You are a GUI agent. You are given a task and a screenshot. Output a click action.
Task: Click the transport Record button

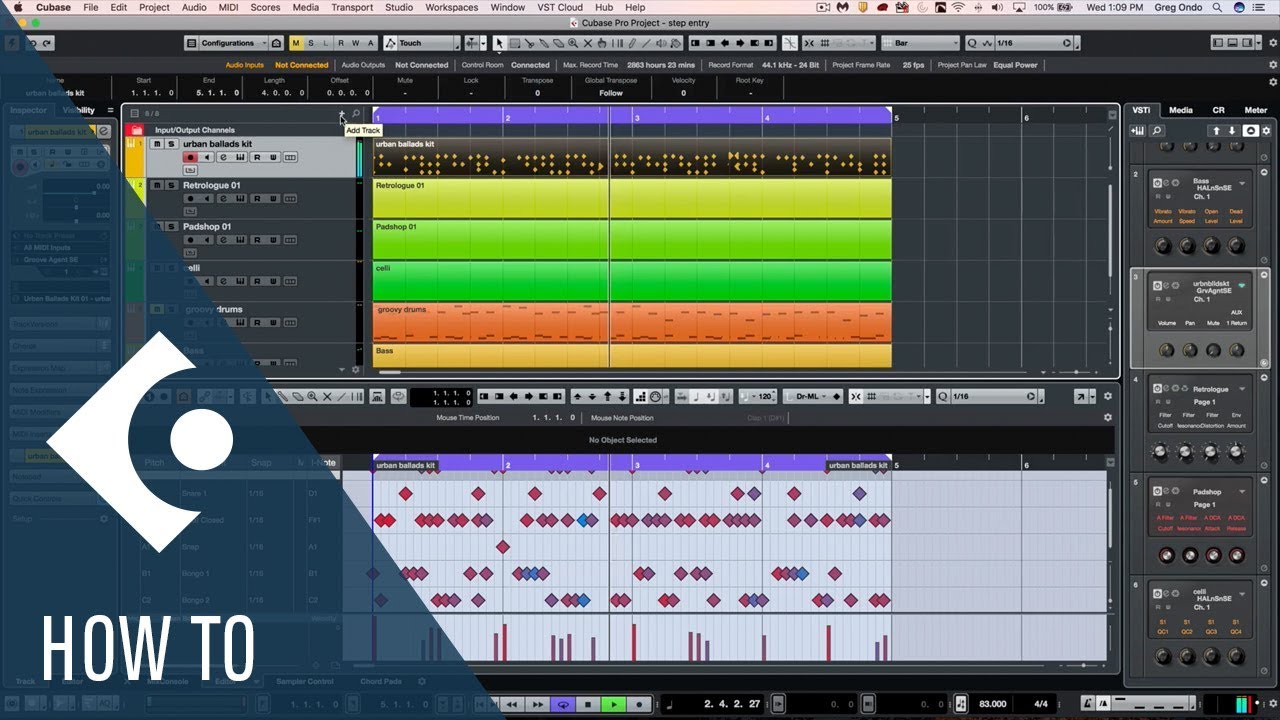tap(639, 705)
